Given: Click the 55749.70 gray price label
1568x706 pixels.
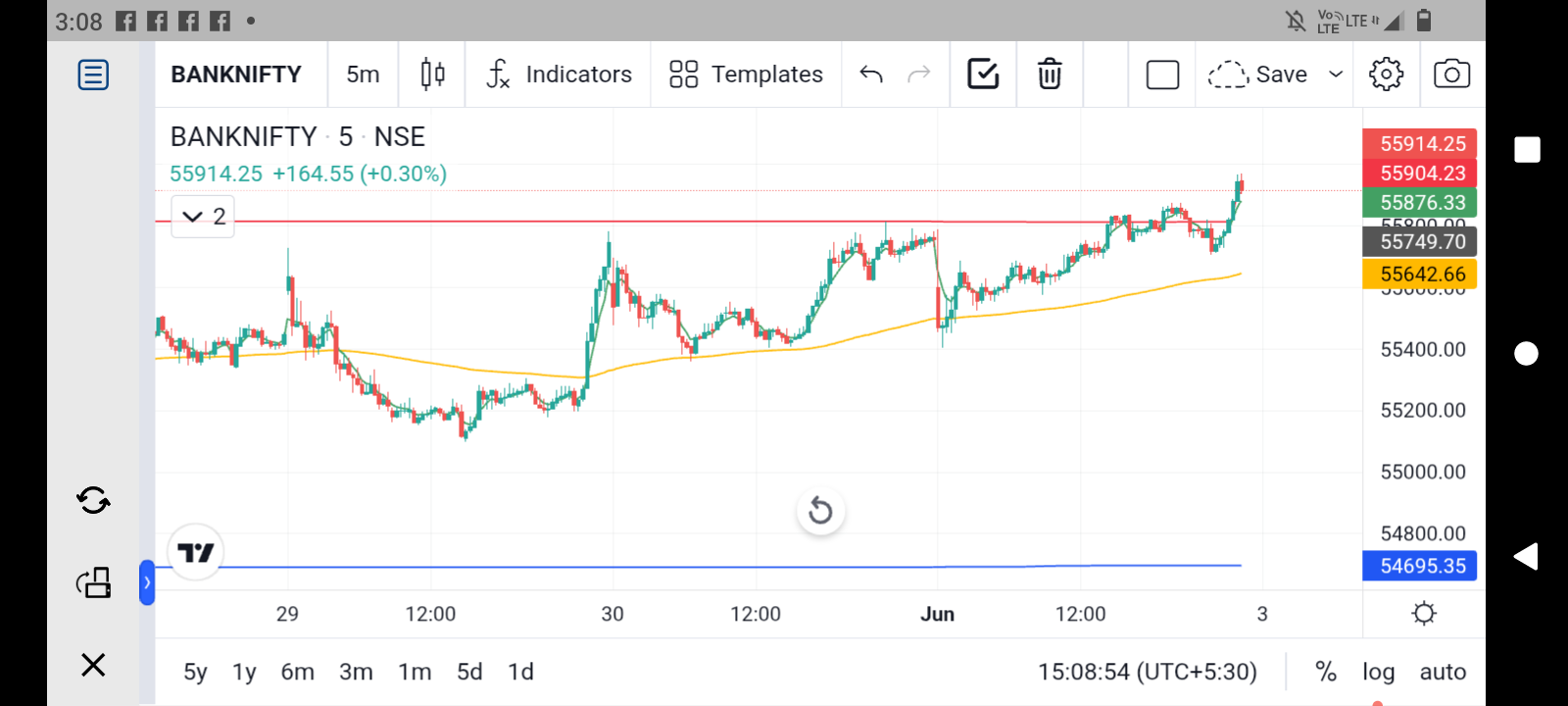Looking at the screenshot, I should click(1420, 241).
